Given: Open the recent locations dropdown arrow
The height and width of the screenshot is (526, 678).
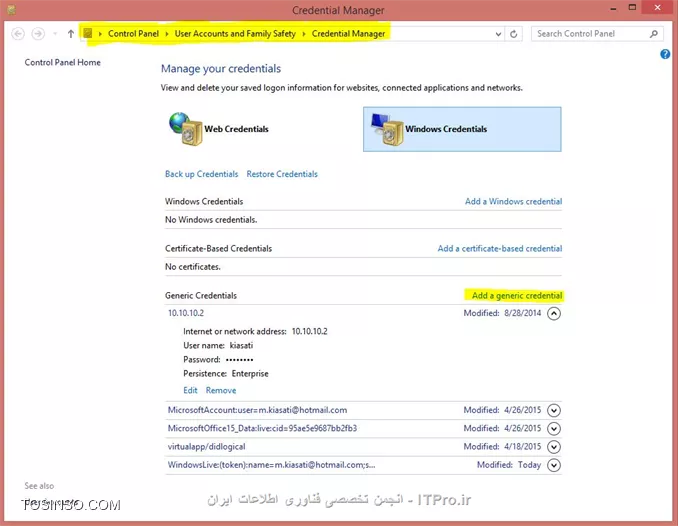Looking at the screenshot, I should click(55, 34).
